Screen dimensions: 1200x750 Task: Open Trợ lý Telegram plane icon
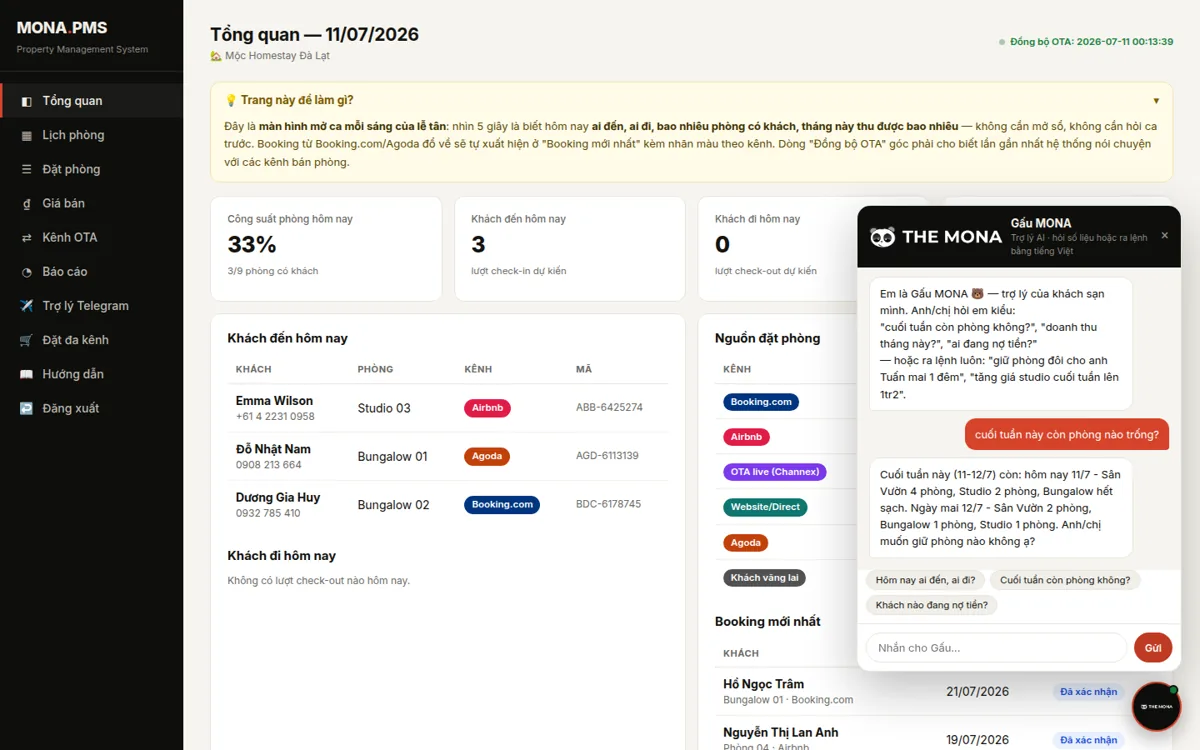pos(26,306)
